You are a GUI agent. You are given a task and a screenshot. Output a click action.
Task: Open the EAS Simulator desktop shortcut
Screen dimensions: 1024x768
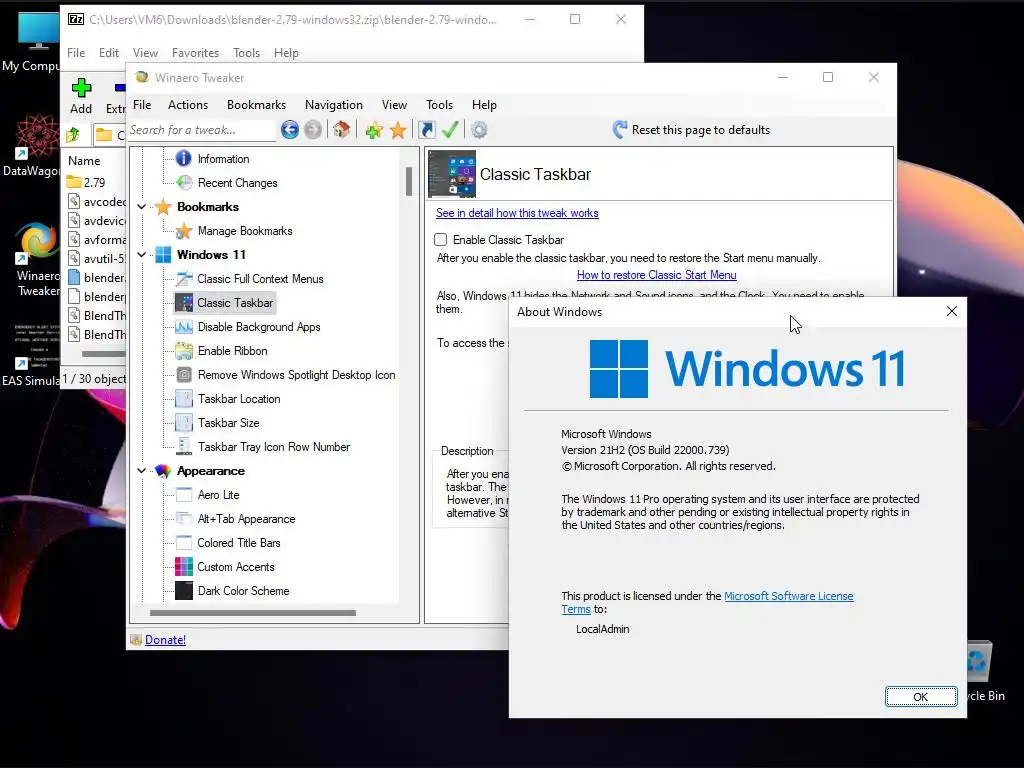[37, 346]
